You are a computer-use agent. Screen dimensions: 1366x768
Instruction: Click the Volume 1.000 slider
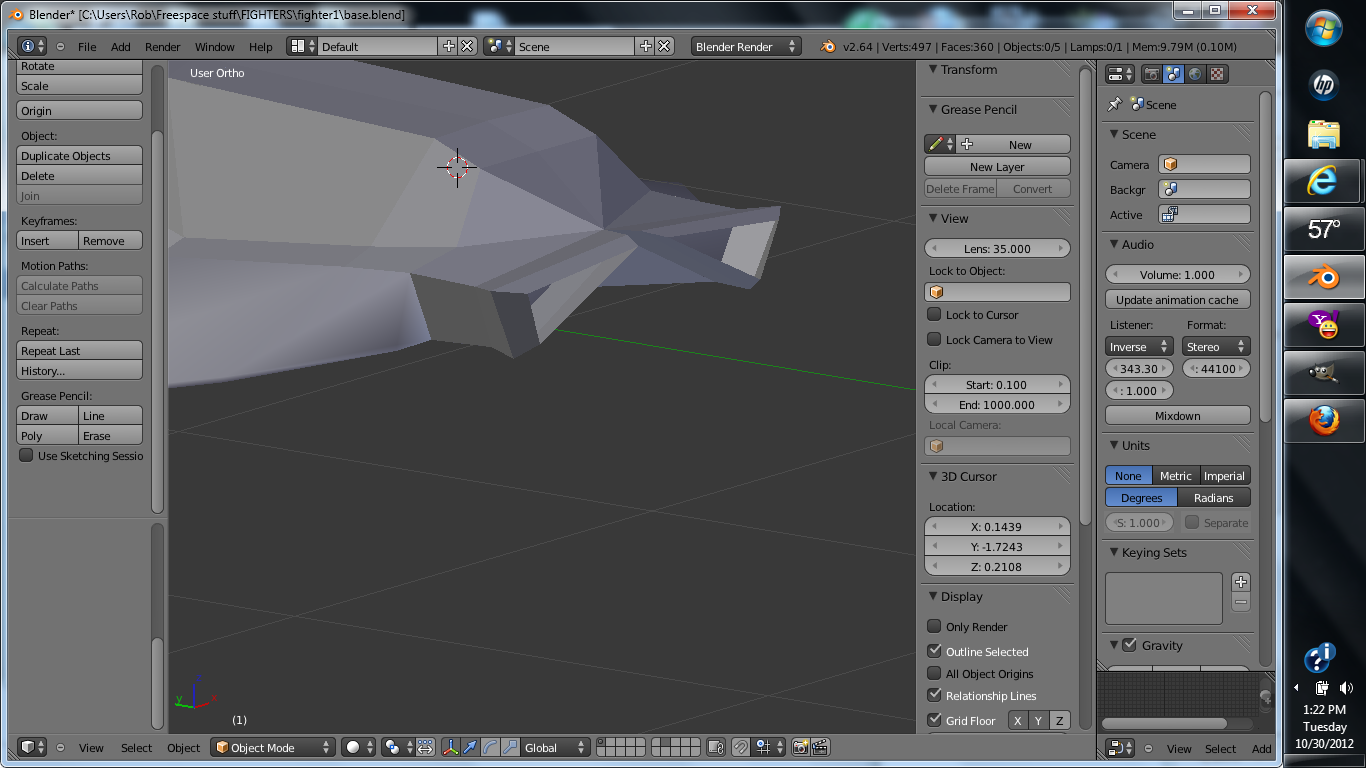pyautogui.click(x=1178, y=274)
